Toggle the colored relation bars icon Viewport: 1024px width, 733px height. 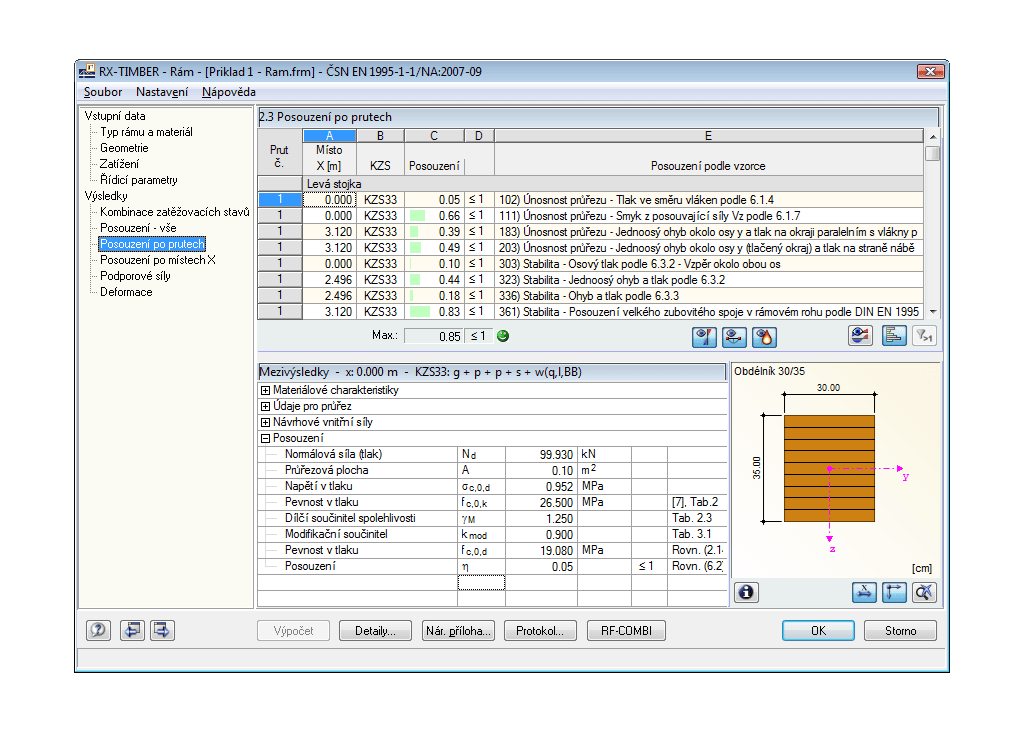pos(894,336)
